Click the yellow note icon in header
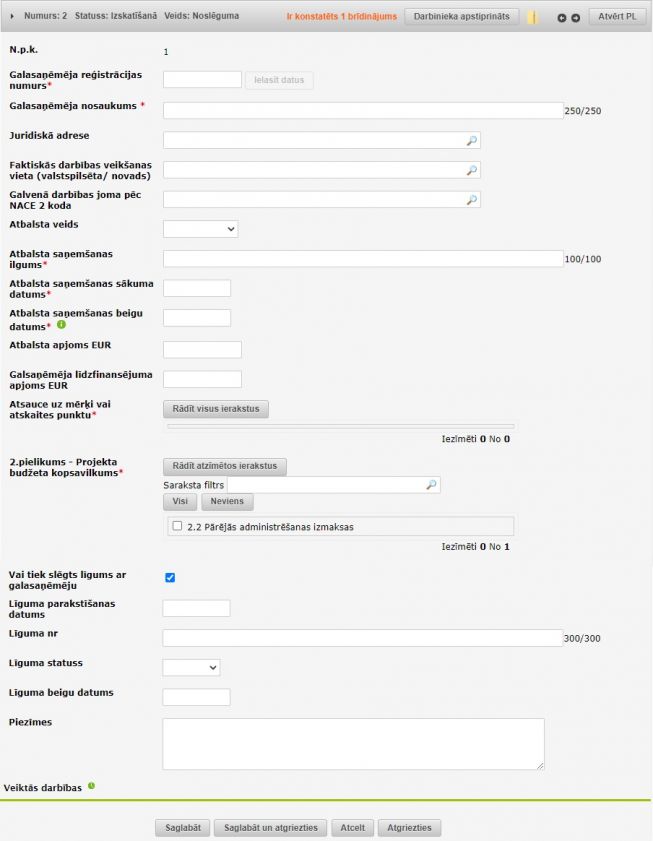Image resolution: width=653 pixels, height=841 pixels. [533, 18]
